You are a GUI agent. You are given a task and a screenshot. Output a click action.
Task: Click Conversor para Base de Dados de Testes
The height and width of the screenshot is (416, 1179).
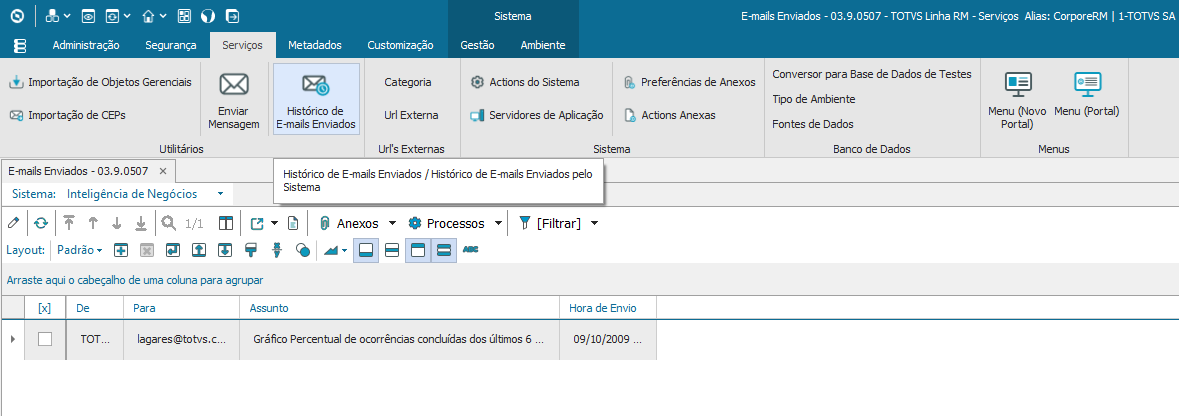coord(872,74)
